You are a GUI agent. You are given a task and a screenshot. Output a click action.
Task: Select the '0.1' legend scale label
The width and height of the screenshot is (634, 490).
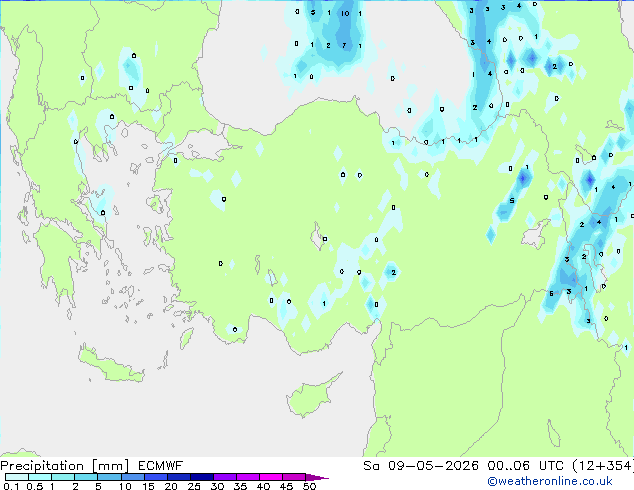tap(11, 486)
